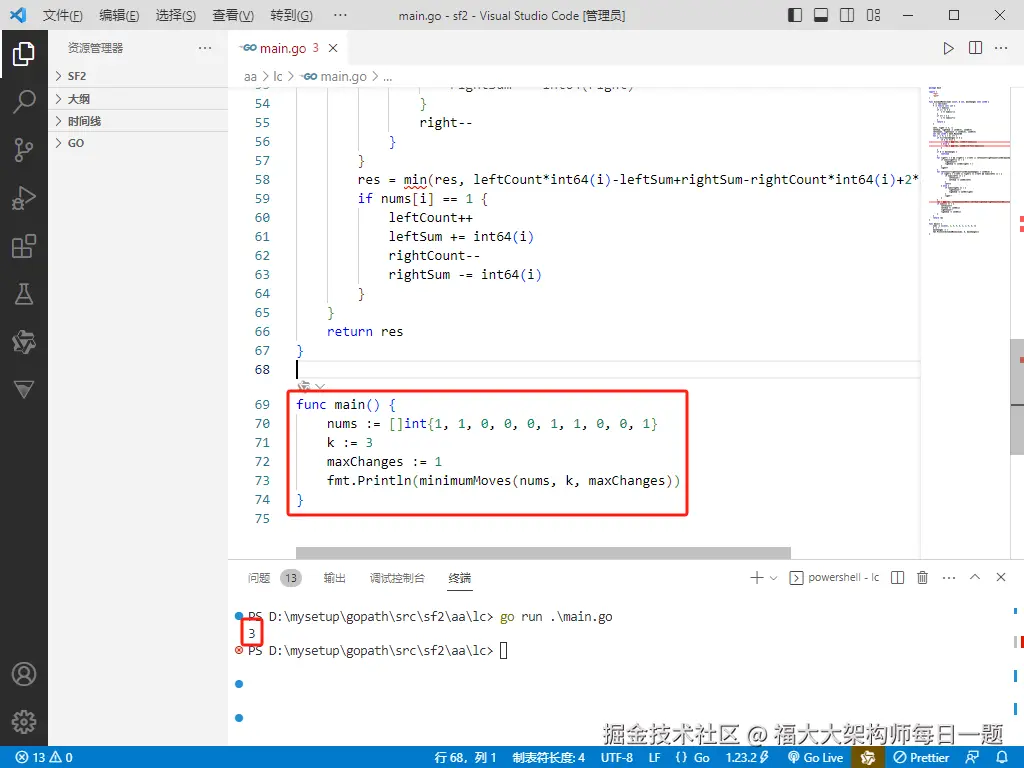Image resolution: width=1024 pixels, height=768 pixels.
Task: Open editor more actions menu
Action: 1001,48
